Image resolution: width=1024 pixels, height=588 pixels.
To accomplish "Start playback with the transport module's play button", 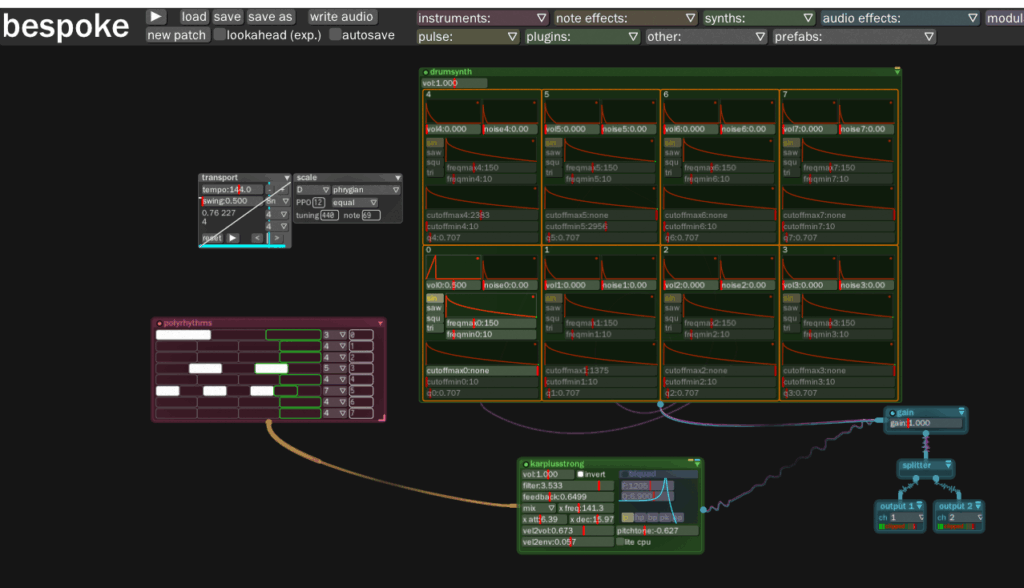I will 232,238.
